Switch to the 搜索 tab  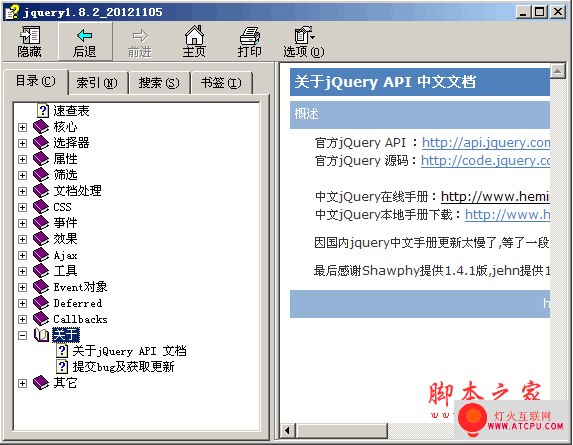coord(159,83)
